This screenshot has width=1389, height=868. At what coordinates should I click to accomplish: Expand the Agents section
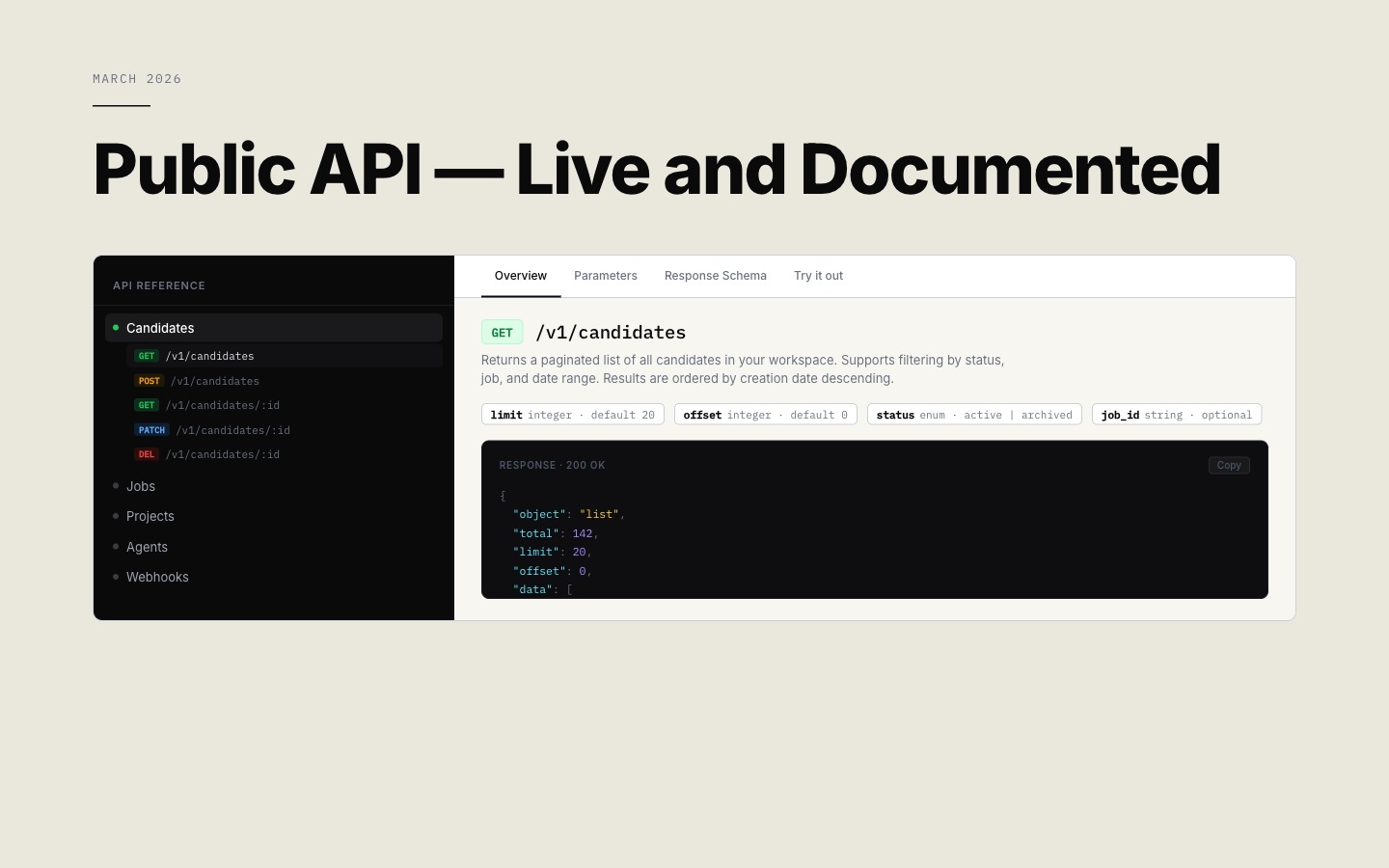click(274, 547)
